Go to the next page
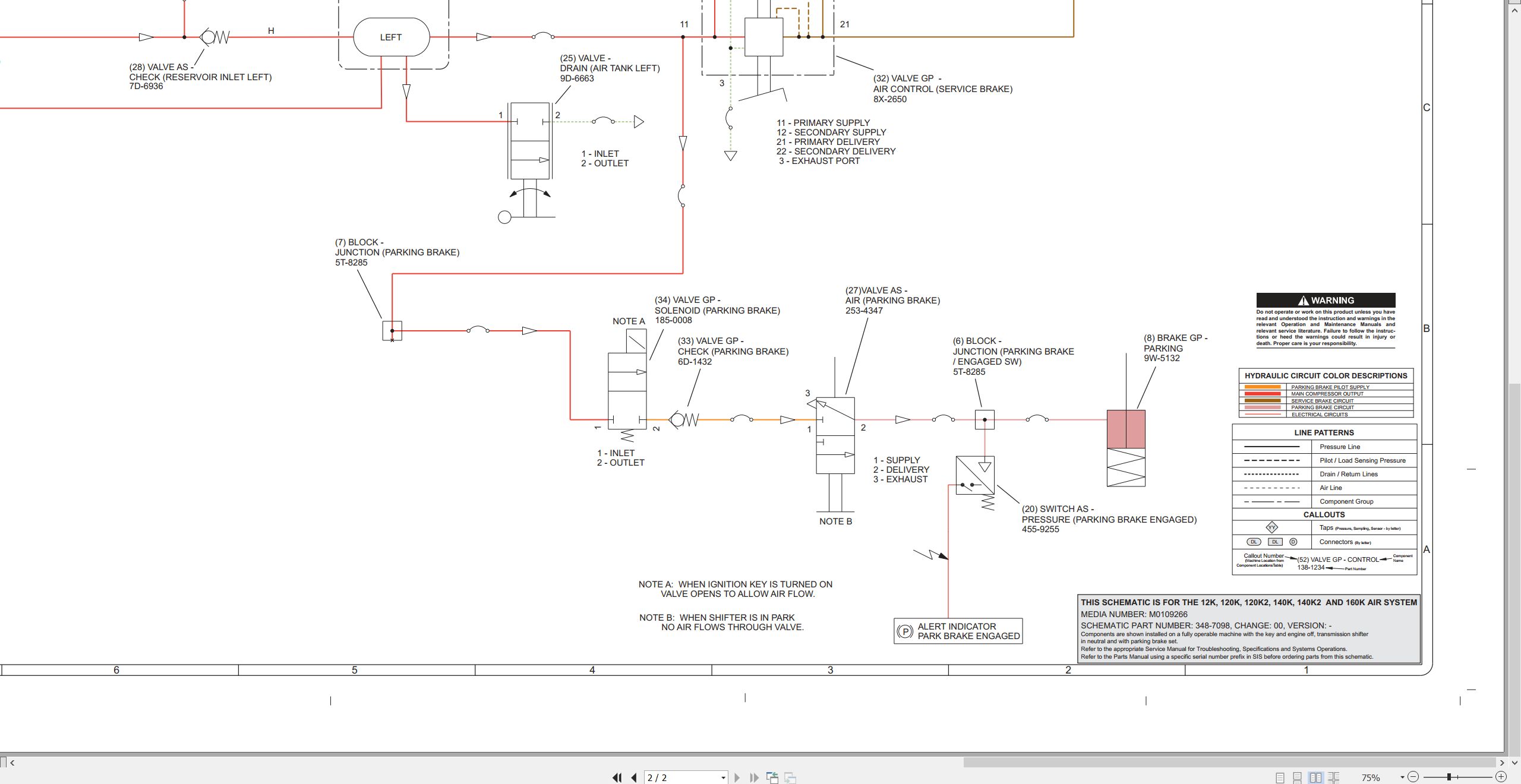Screen dimensions: 1521x784 point(737,777)
